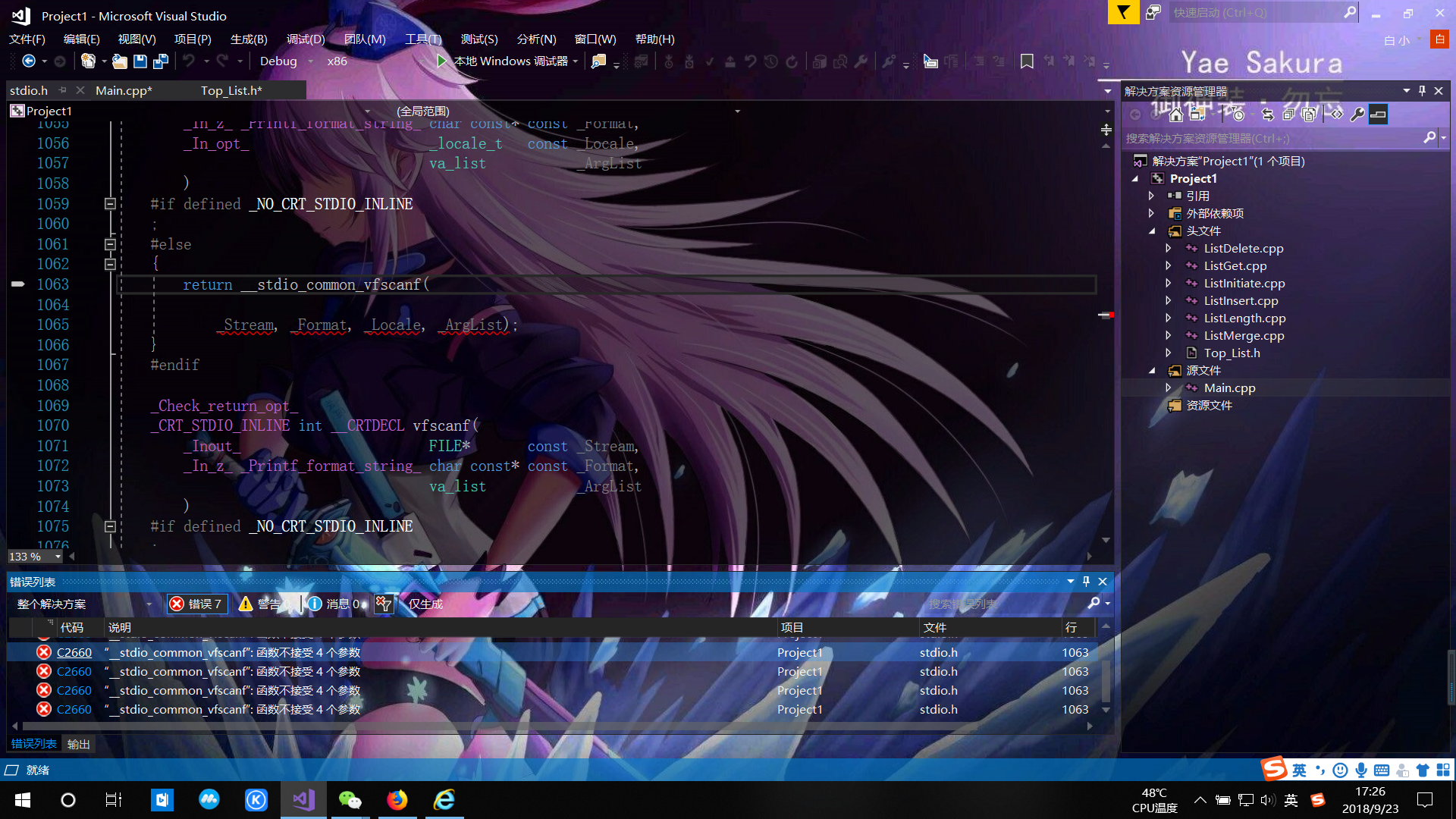Open the 文件(F) menu

(27, 39)
